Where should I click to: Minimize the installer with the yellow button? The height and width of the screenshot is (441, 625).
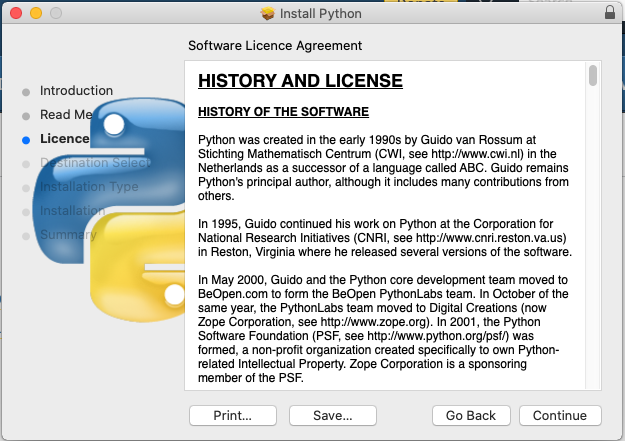36,13
